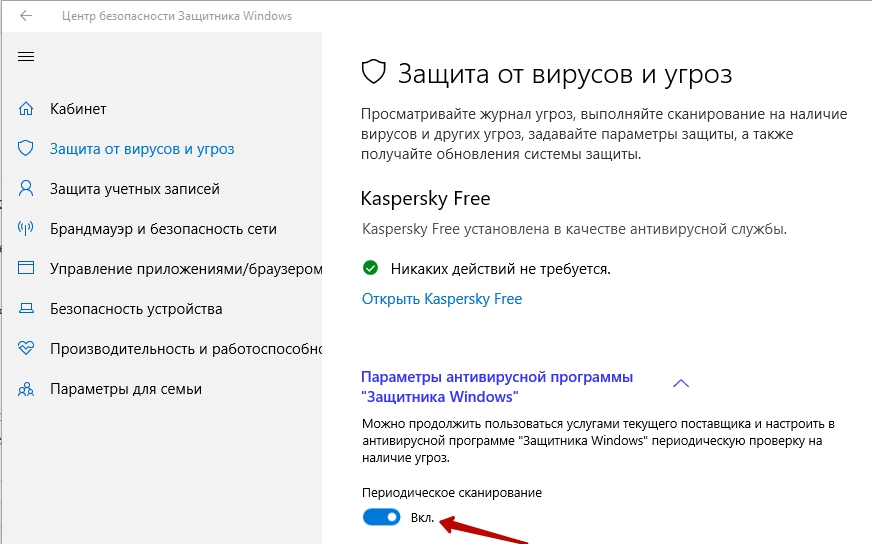Open Кабинет section in sidebar
The height and width of the screenshot is (544, 872).
click(78, 109)
